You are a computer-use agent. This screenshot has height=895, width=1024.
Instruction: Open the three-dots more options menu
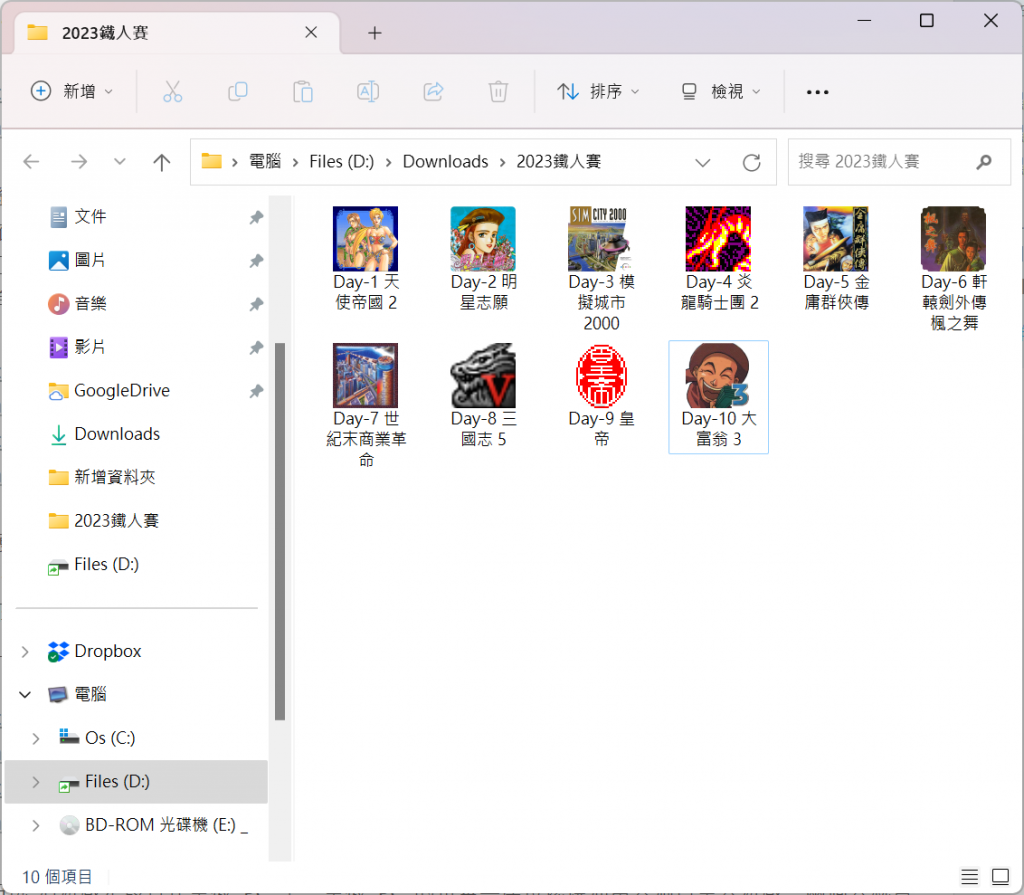[817, 92]
